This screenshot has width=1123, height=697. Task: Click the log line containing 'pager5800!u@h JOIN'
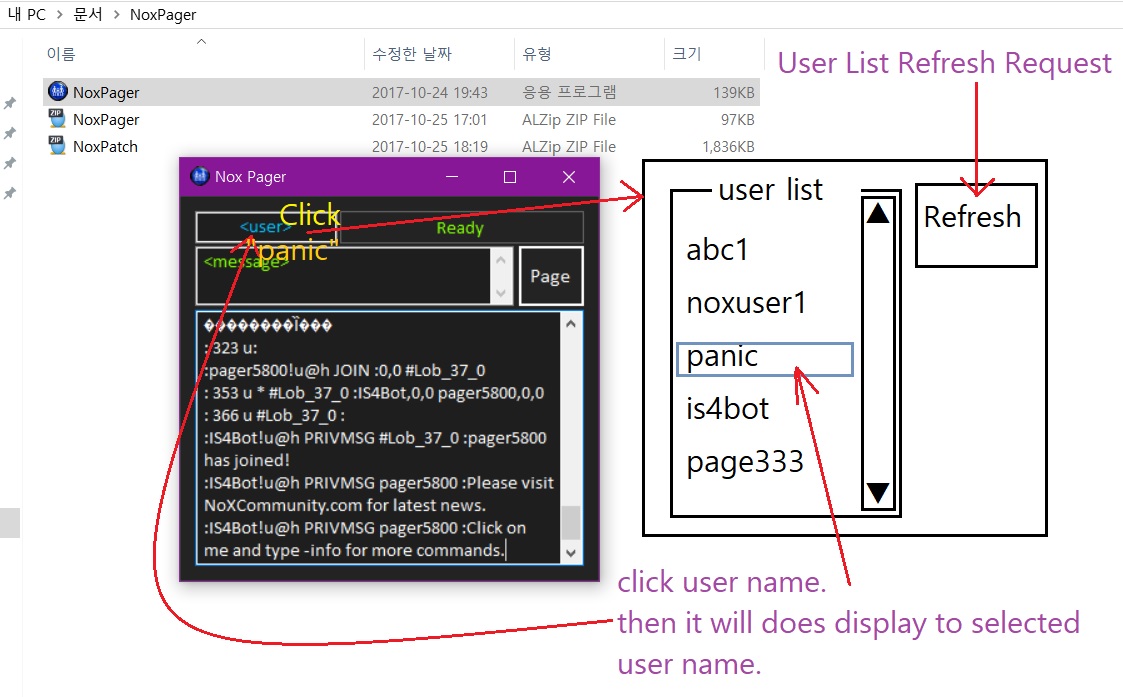coord(344,370)
